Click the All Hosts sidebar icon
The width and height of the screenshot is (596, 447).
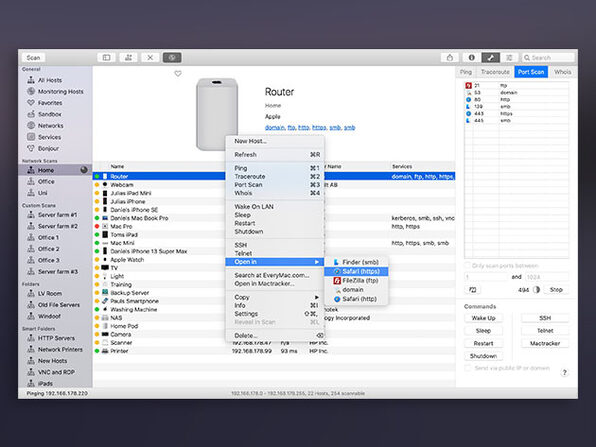[x=31, y=80]
